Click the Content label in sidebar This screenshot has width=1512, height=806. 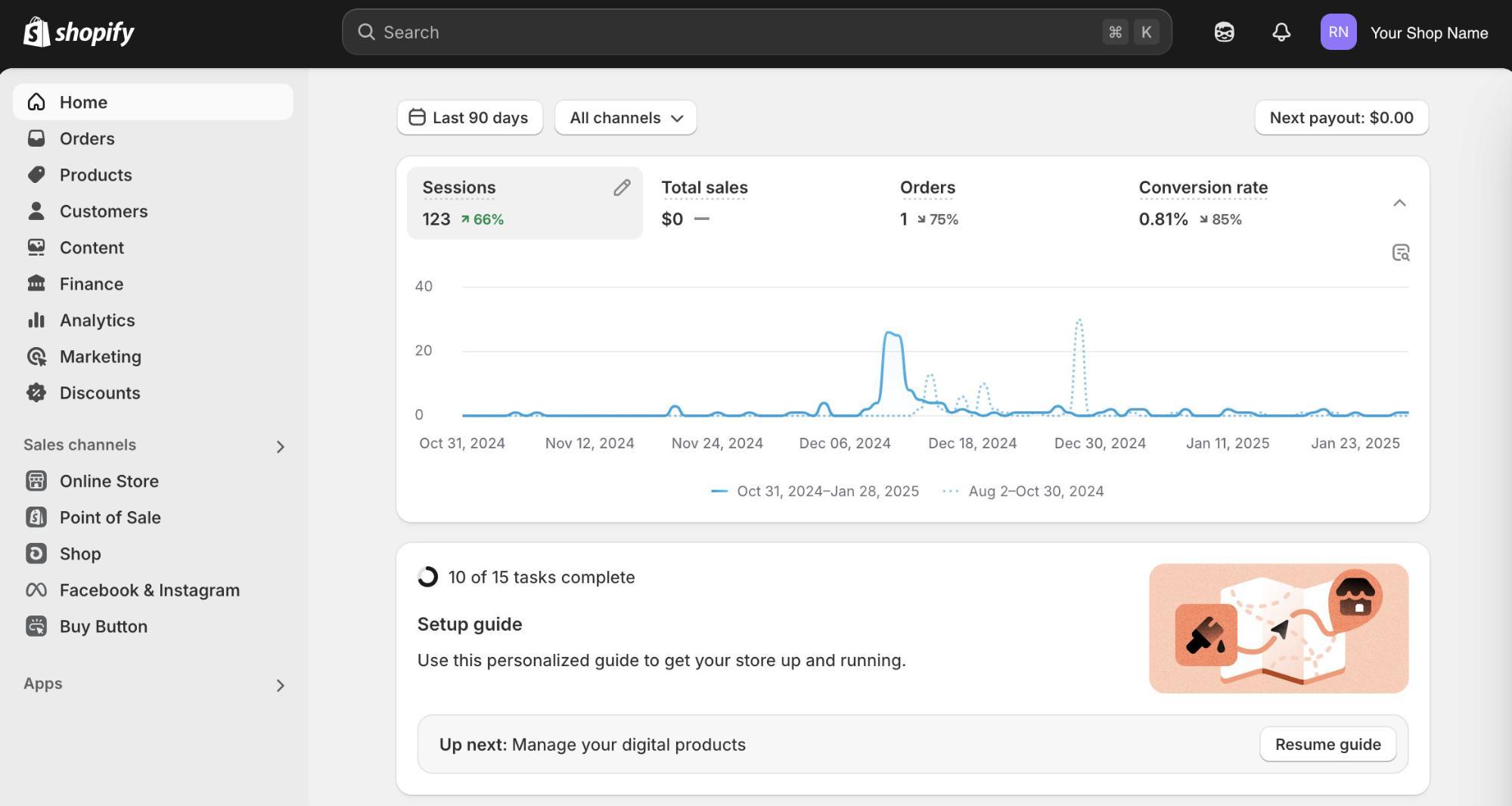[92, 248]
